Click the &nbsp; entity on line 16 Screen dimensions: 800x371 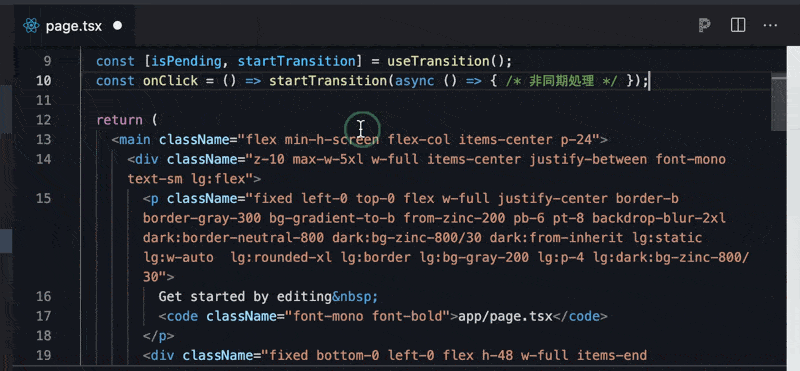pos(355,296)
